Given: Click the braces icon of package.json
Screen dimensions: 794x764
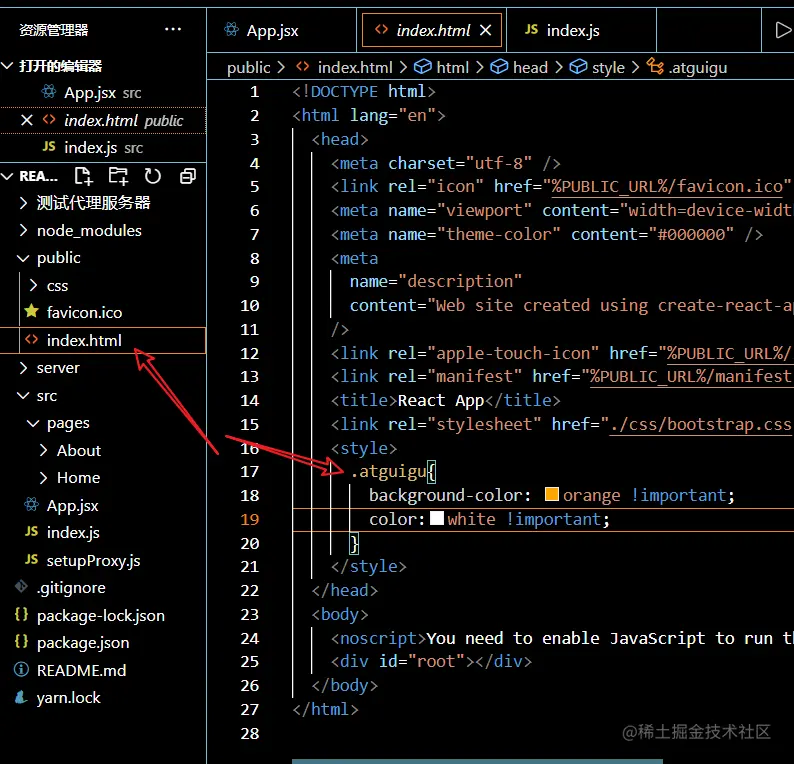Looking at the screenshot, I should 21,641.
